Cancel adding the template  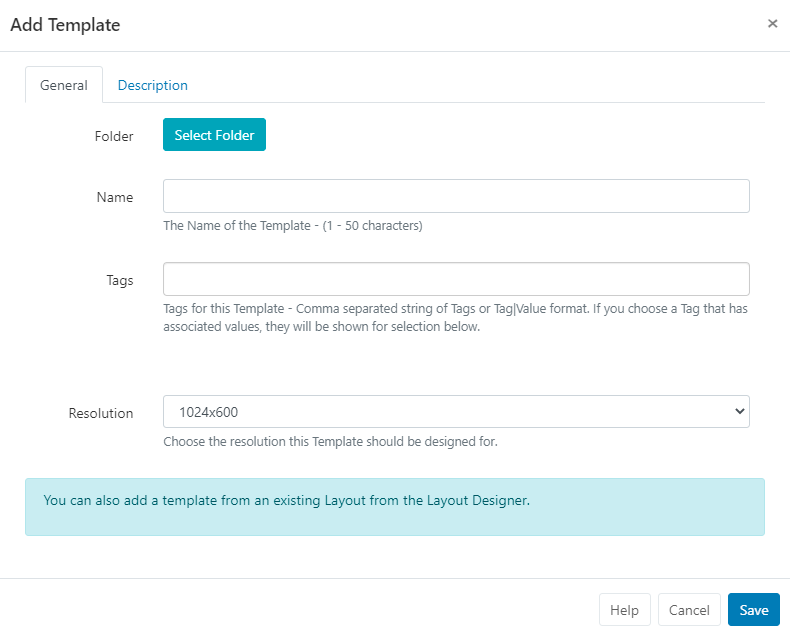(689, 610)
